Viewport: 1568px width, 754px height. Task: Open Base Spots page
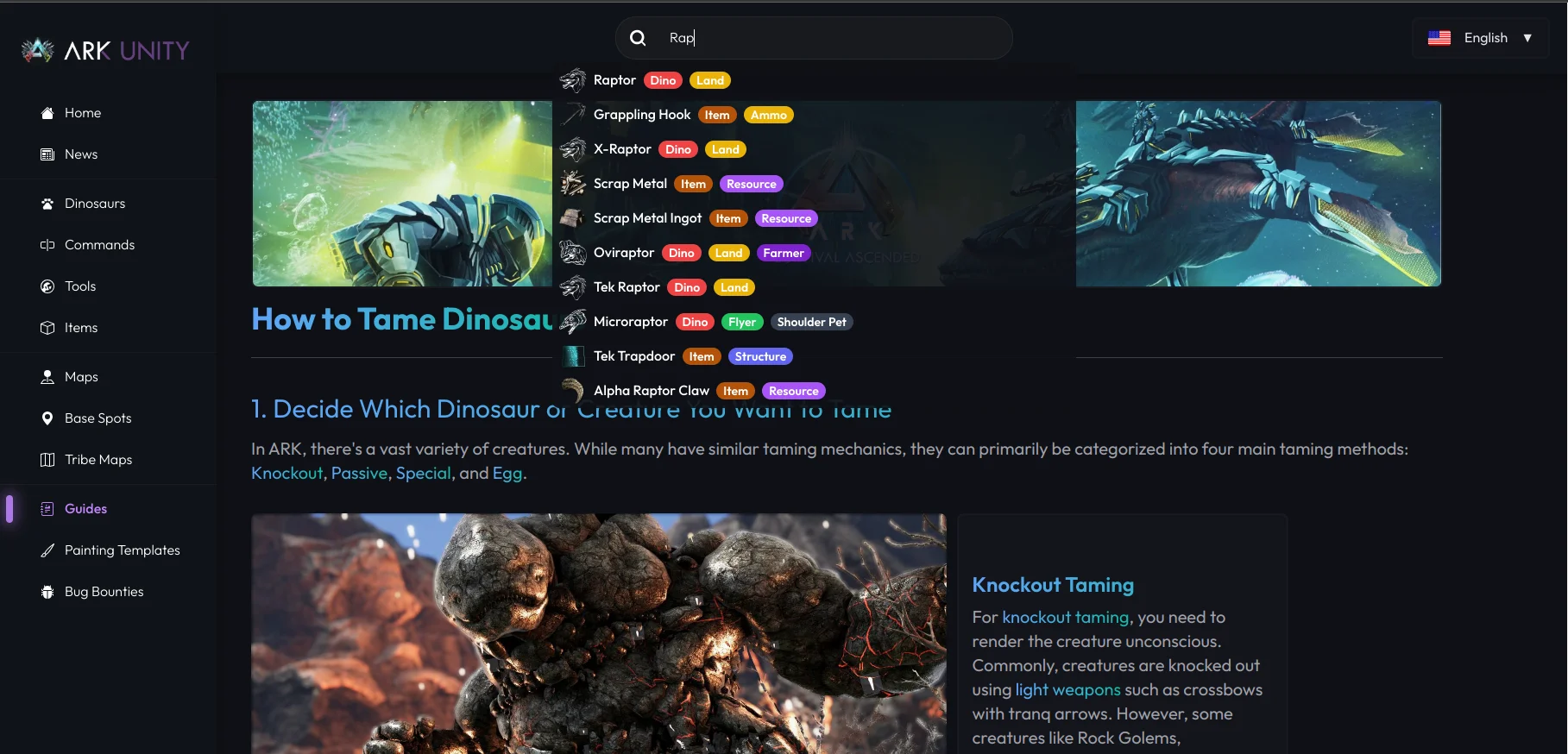coord(98,418)
